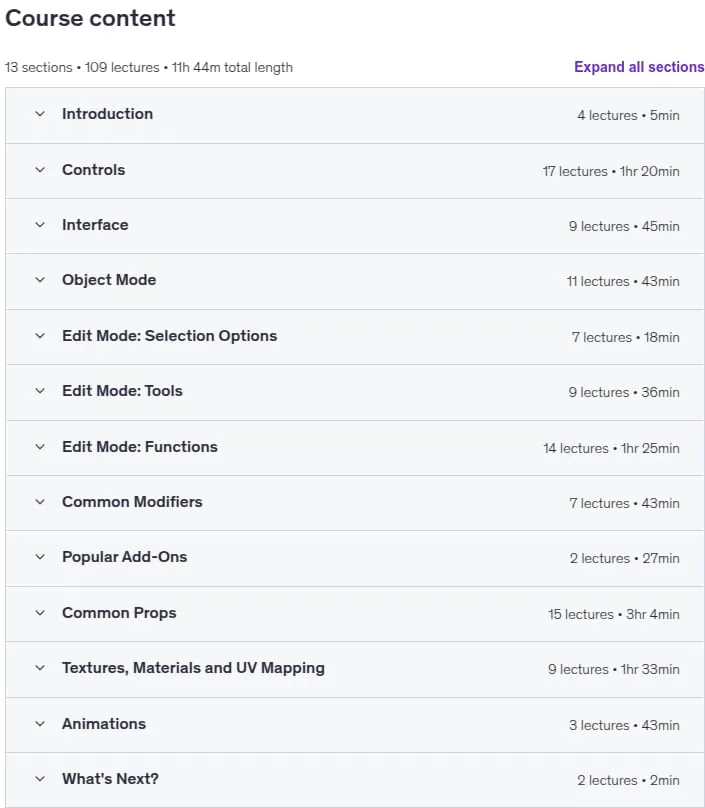Expand Edit Mode: Tools chevron arrow

pos(40,391)
